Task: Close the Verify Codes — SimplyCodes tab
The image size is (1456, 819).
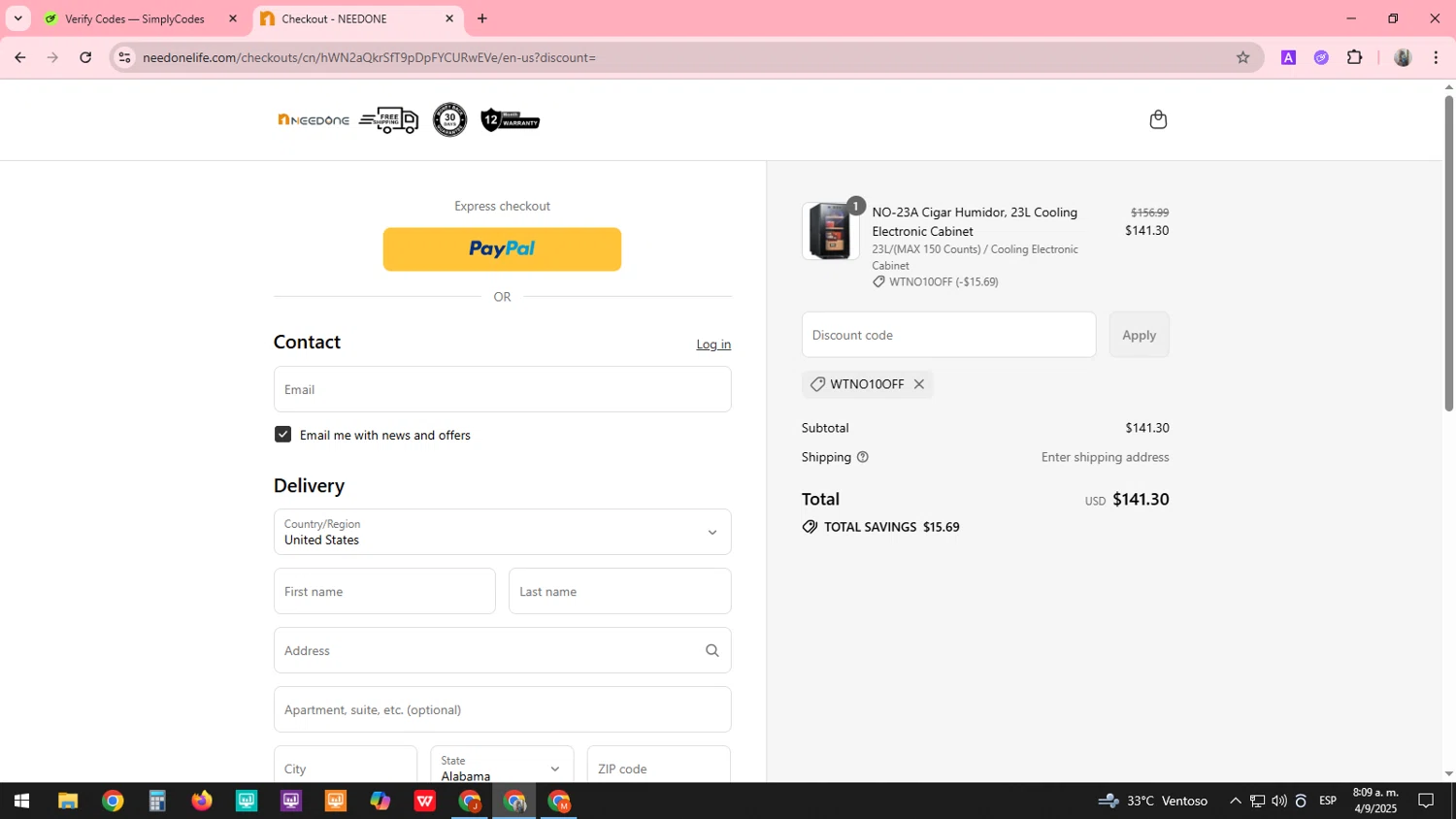Action: click(232, 18)
